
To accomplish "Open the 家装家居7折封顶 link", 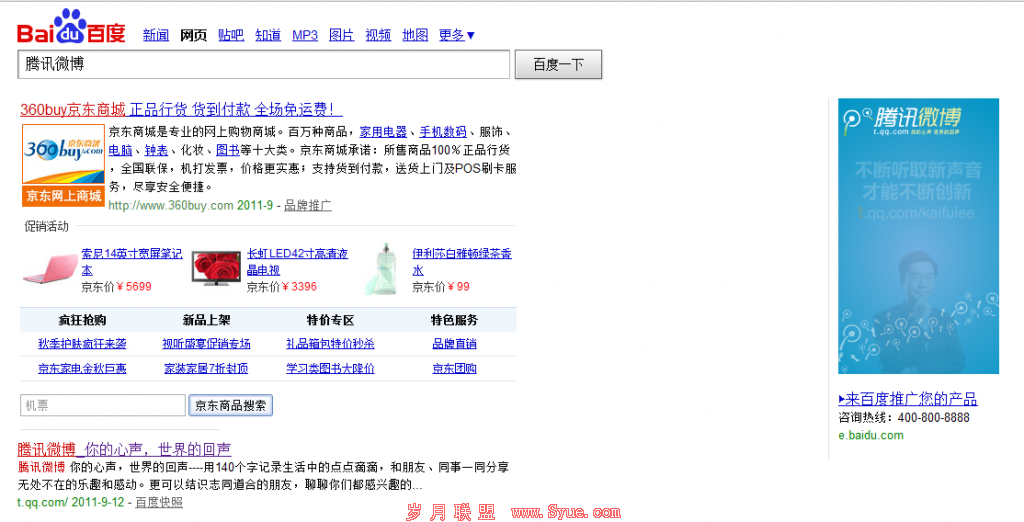I will pyautogui.click(x=206, y=368).
